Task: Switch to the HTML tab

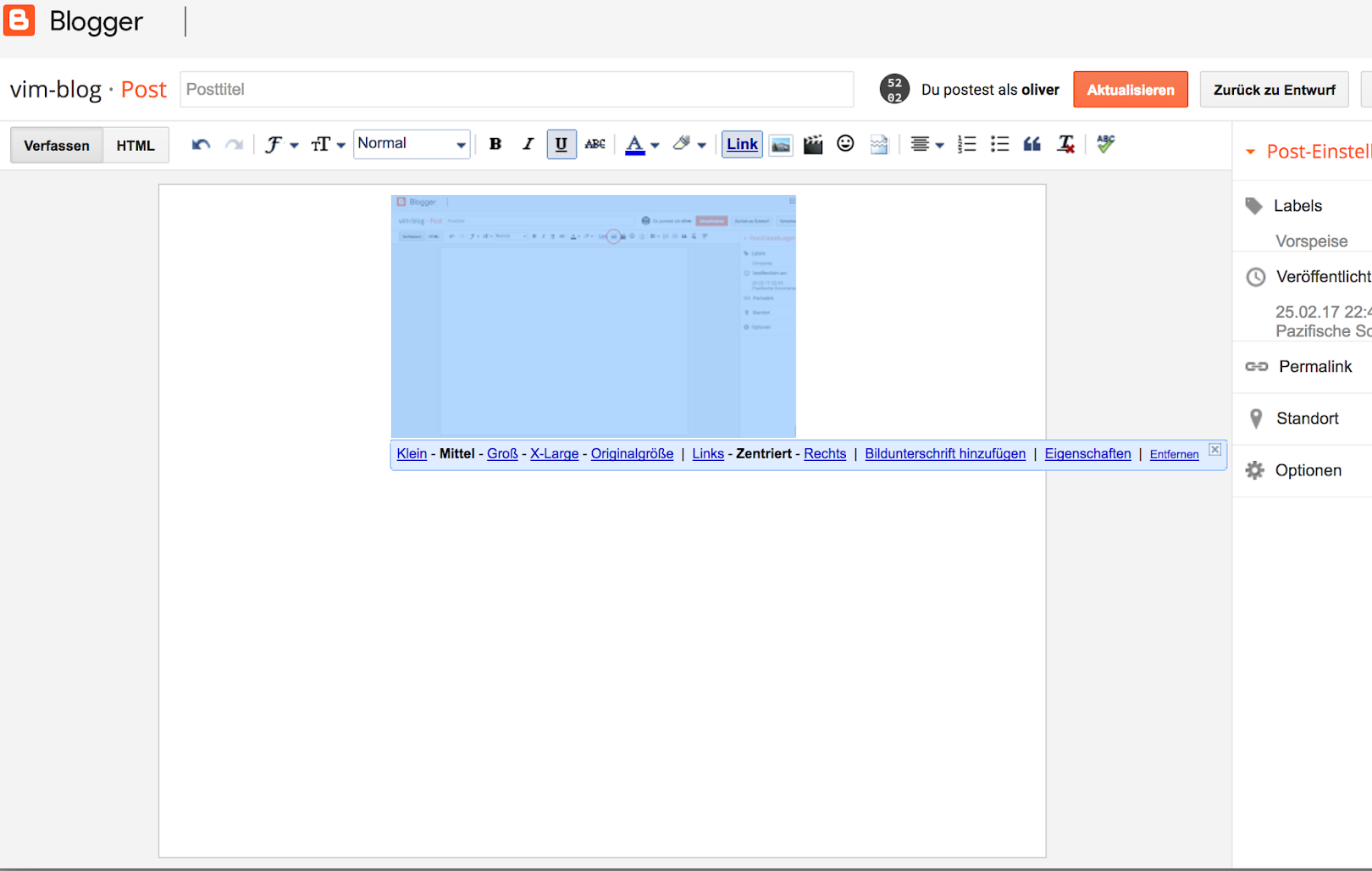Action: [x=136, y=146]
